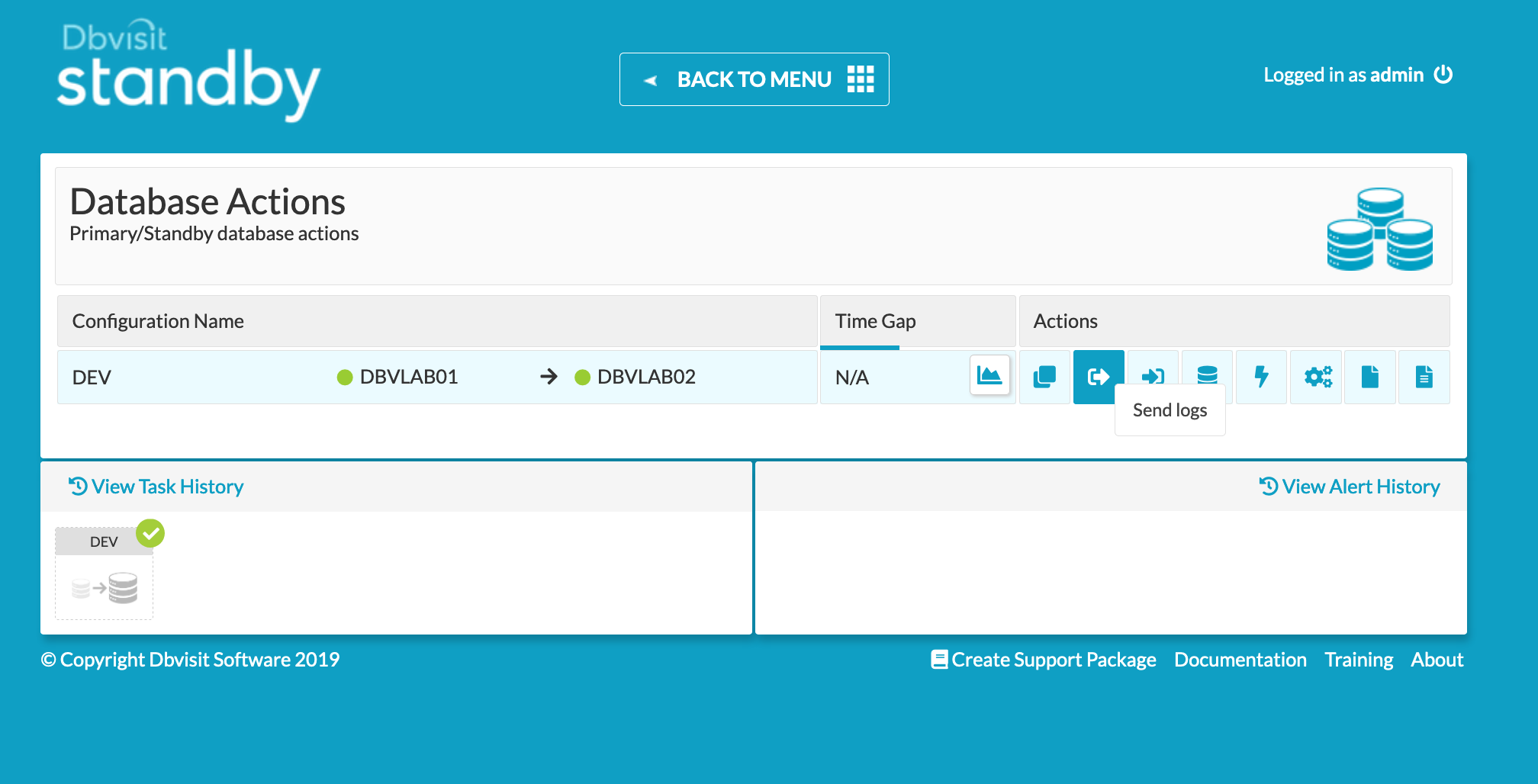Open the About link

(x=1437, y=660)
